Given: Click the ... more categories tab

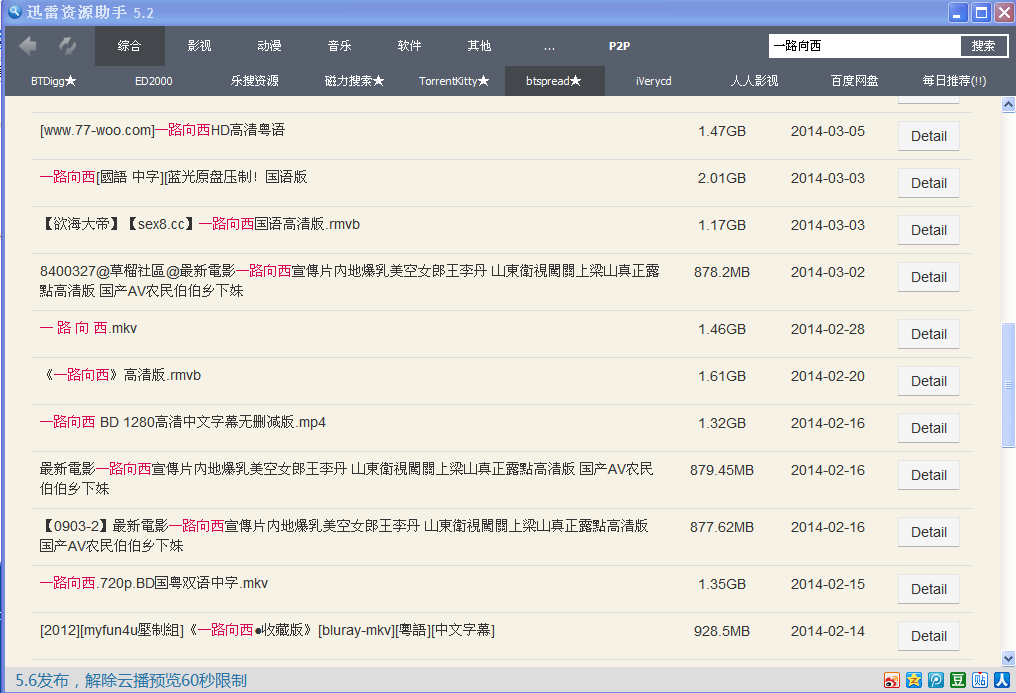Looking at the screenshot, I should coord(549,46).
